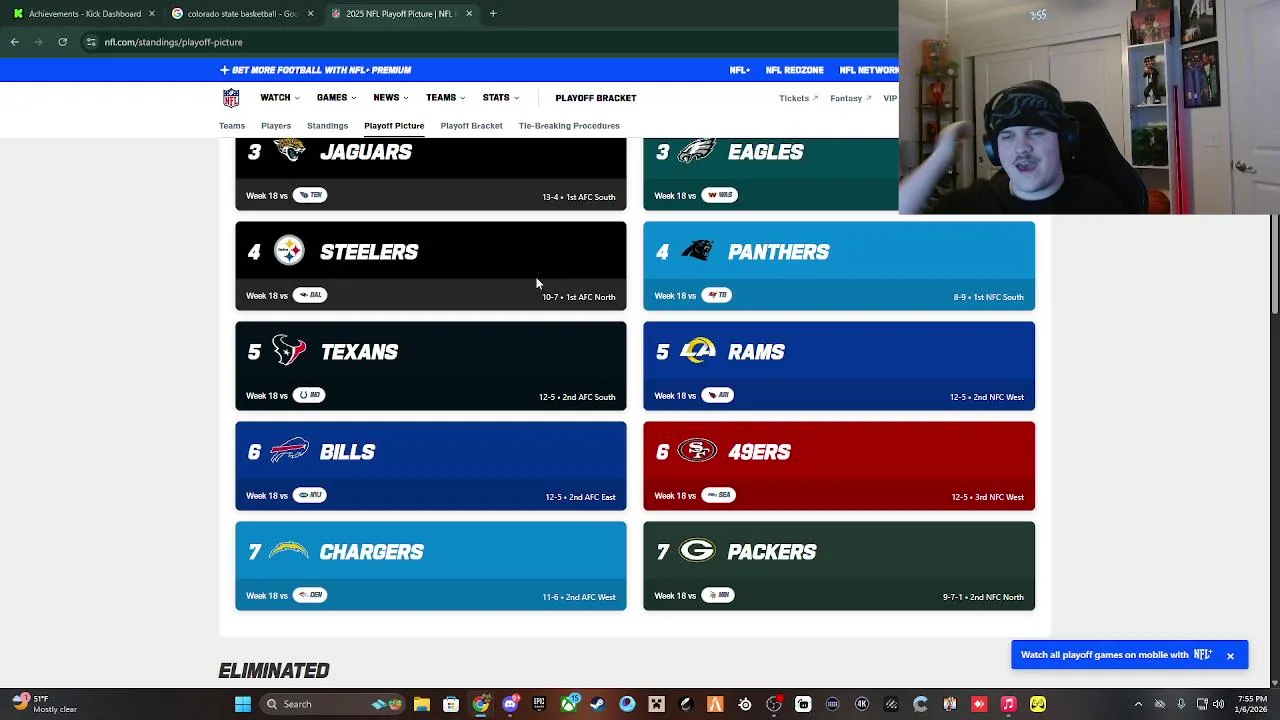Viewport: 1280px width, 720px height.
Task: Click the Steelers 10-7 1st AFC North record
Action: (579, 297)
